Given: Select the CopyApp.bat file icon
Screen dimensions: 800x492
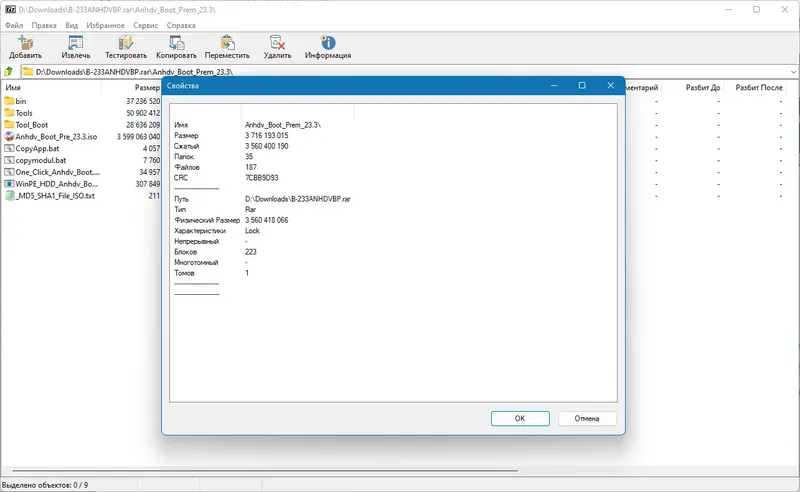Looking at the screenshot, I should tap(9, 149).
